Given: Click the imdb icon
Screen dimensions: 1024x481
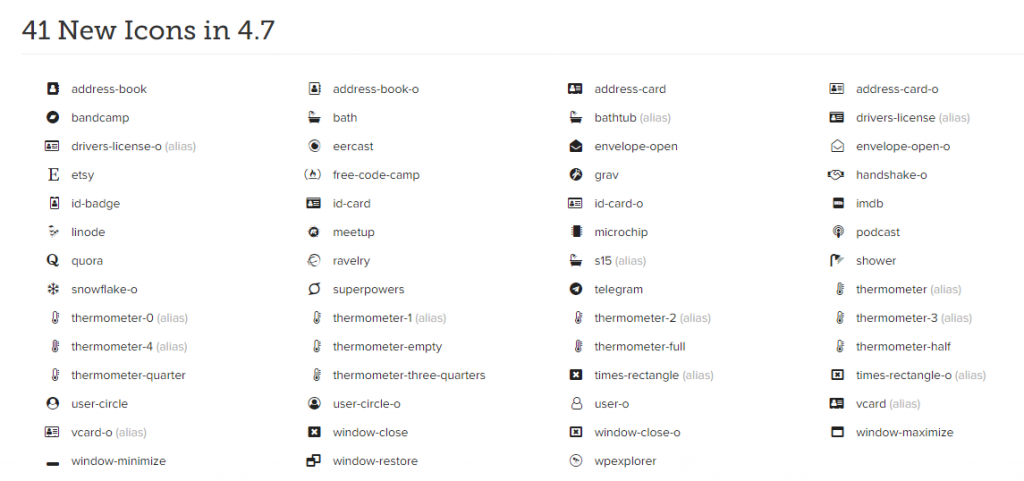Looking at the screenshot, I should (838, 204).
